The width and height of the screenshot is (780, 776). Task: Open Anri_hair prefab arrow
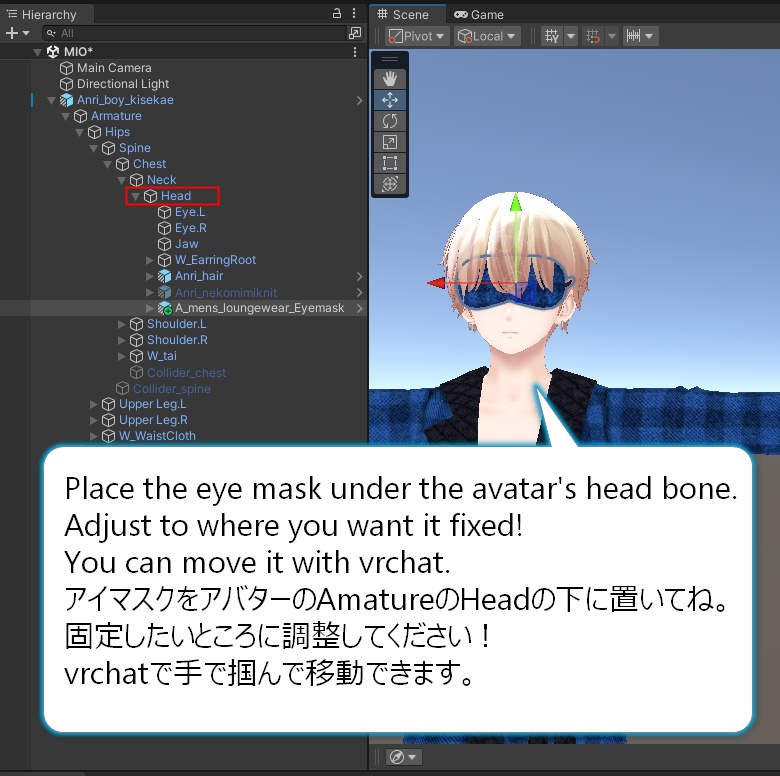359,276
